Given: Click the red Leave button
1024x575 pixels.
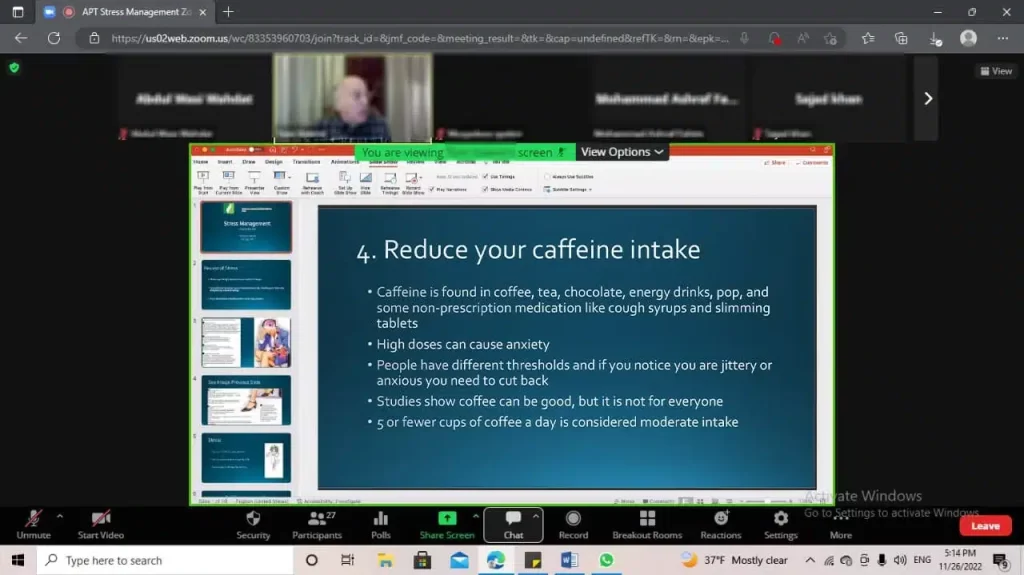Looking at the screenshot, I should tap(984, 526).
